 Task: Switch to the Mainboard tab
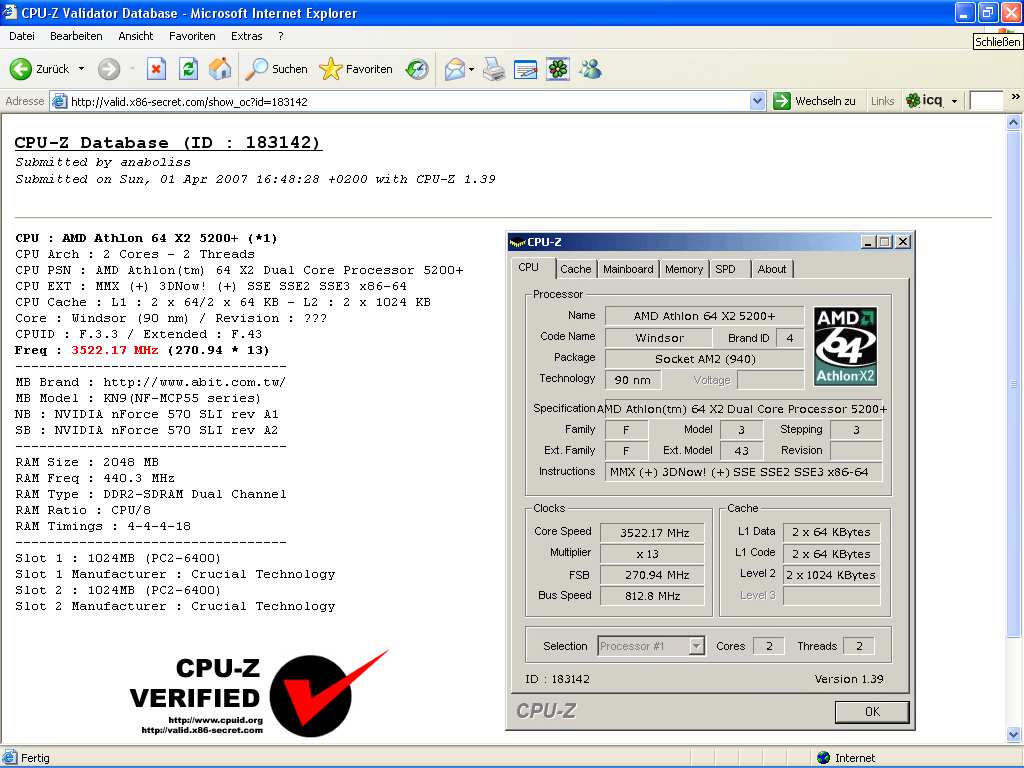(628, 269)
